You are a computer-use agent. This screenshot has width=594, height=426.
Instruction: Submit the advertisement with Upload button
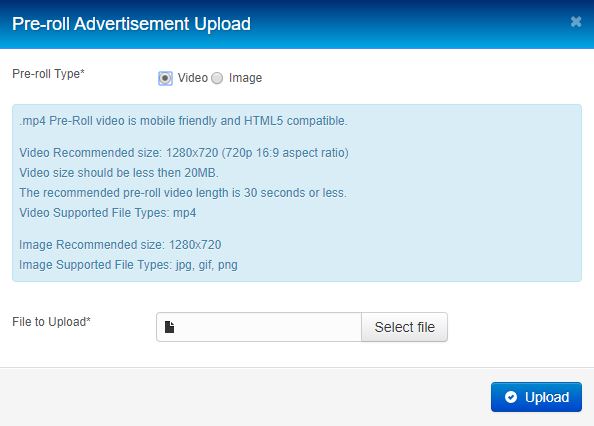(x=536, y=397)
